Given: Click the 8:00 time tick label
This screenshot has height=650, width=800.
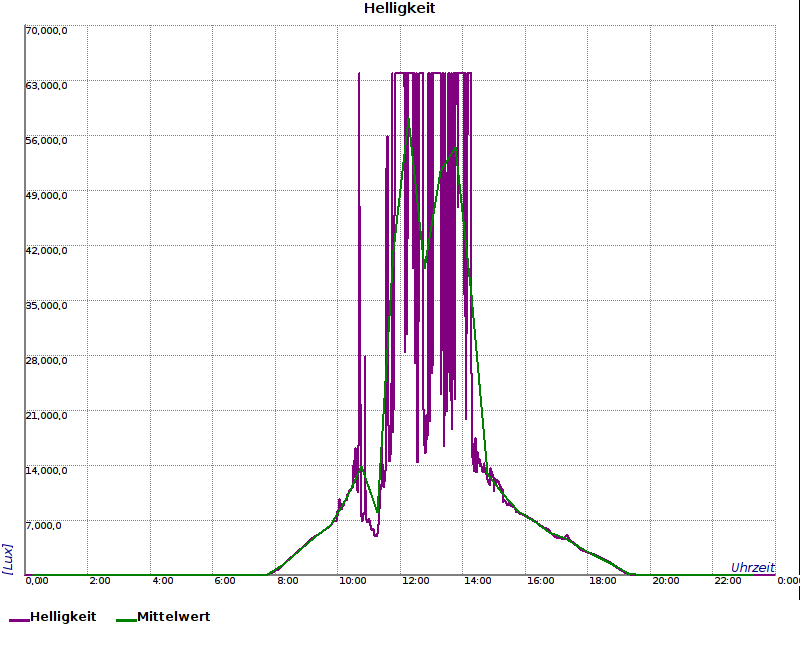Looking at the screenshot, I should [x=288, y=581].
